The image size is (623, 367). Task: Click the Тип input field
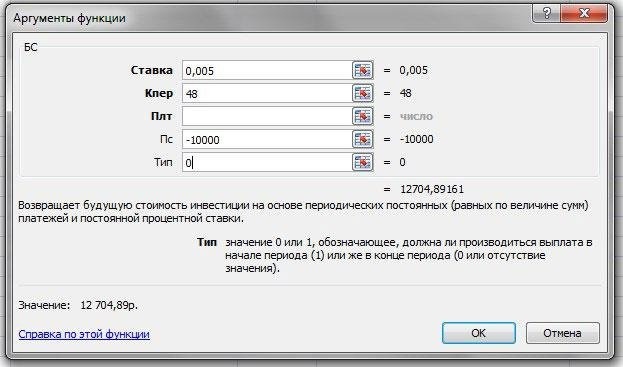[267, 162]
